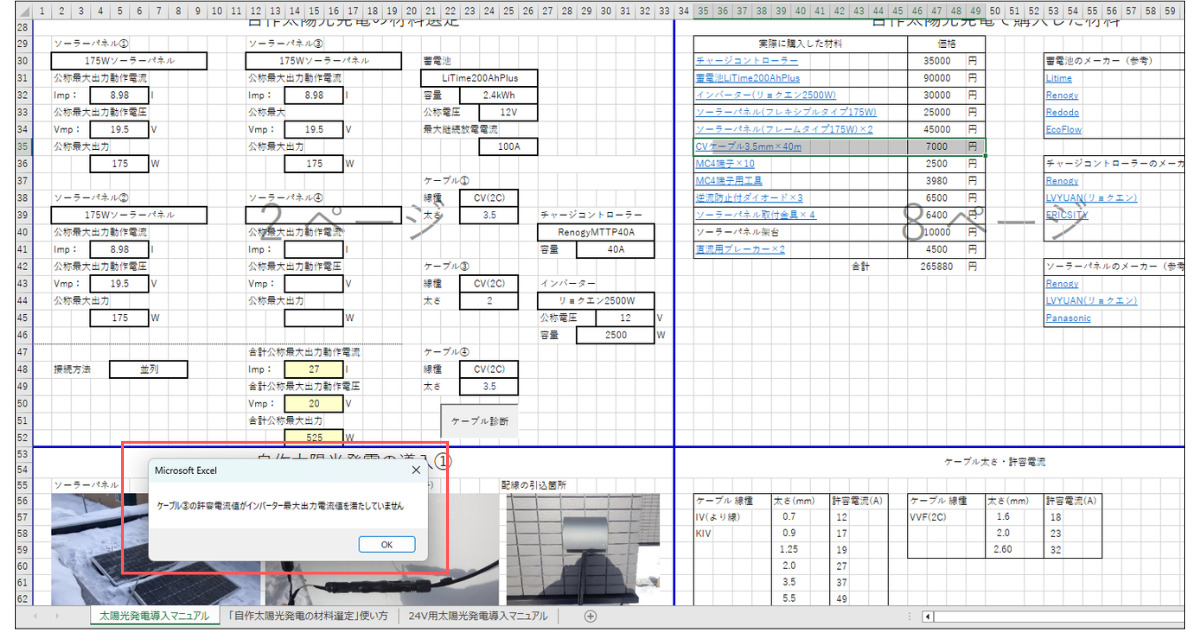The image size is (1200, 630).
Task: Click the ケーブル診断 button
Action: (479, 421)
